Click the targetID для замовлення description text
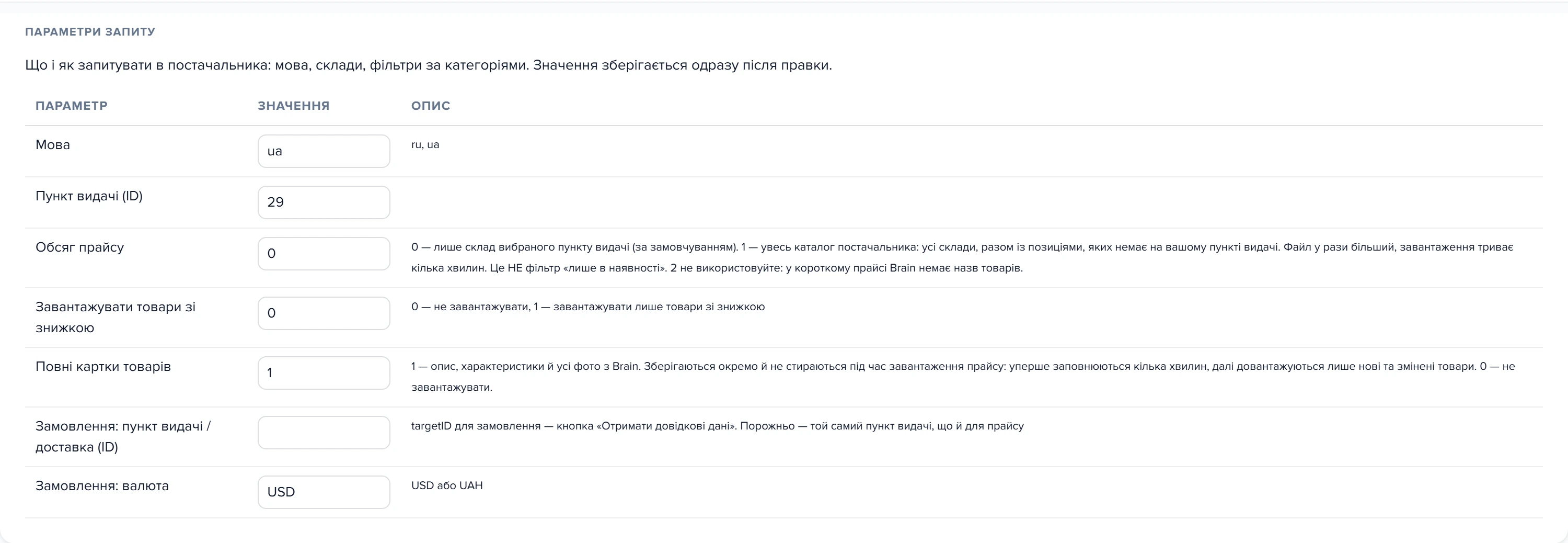 pyautogui.click(x=718, y=426)
